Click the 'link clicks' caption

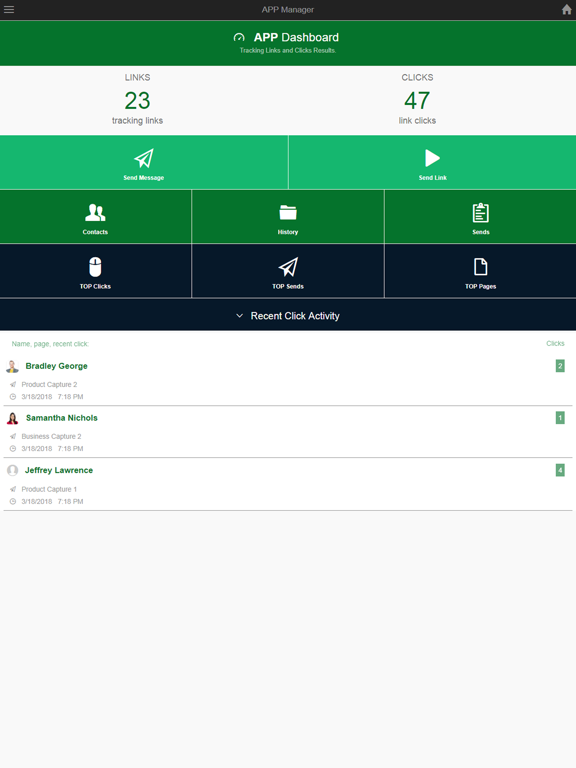click(417, 120)
